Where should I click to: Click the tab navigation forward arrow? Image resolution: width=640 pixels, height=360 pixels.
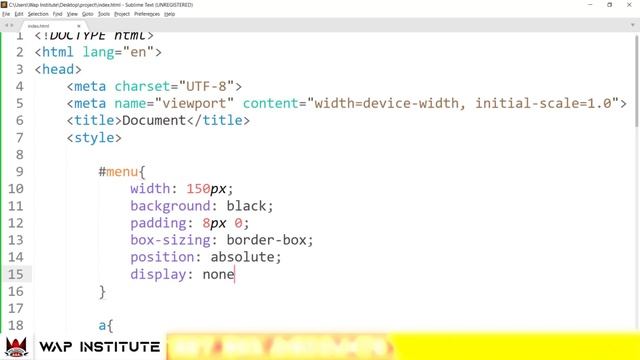click(x=12, y=25)
